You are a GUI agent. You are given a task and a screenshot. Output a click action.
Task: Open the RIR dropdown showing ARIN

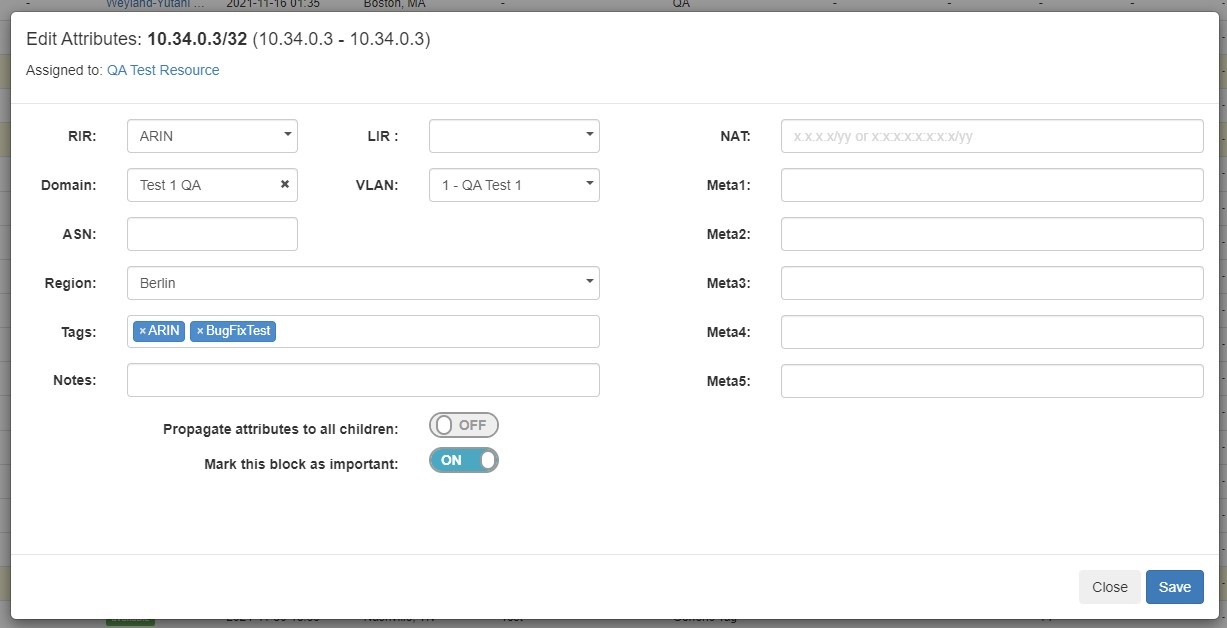212,136
